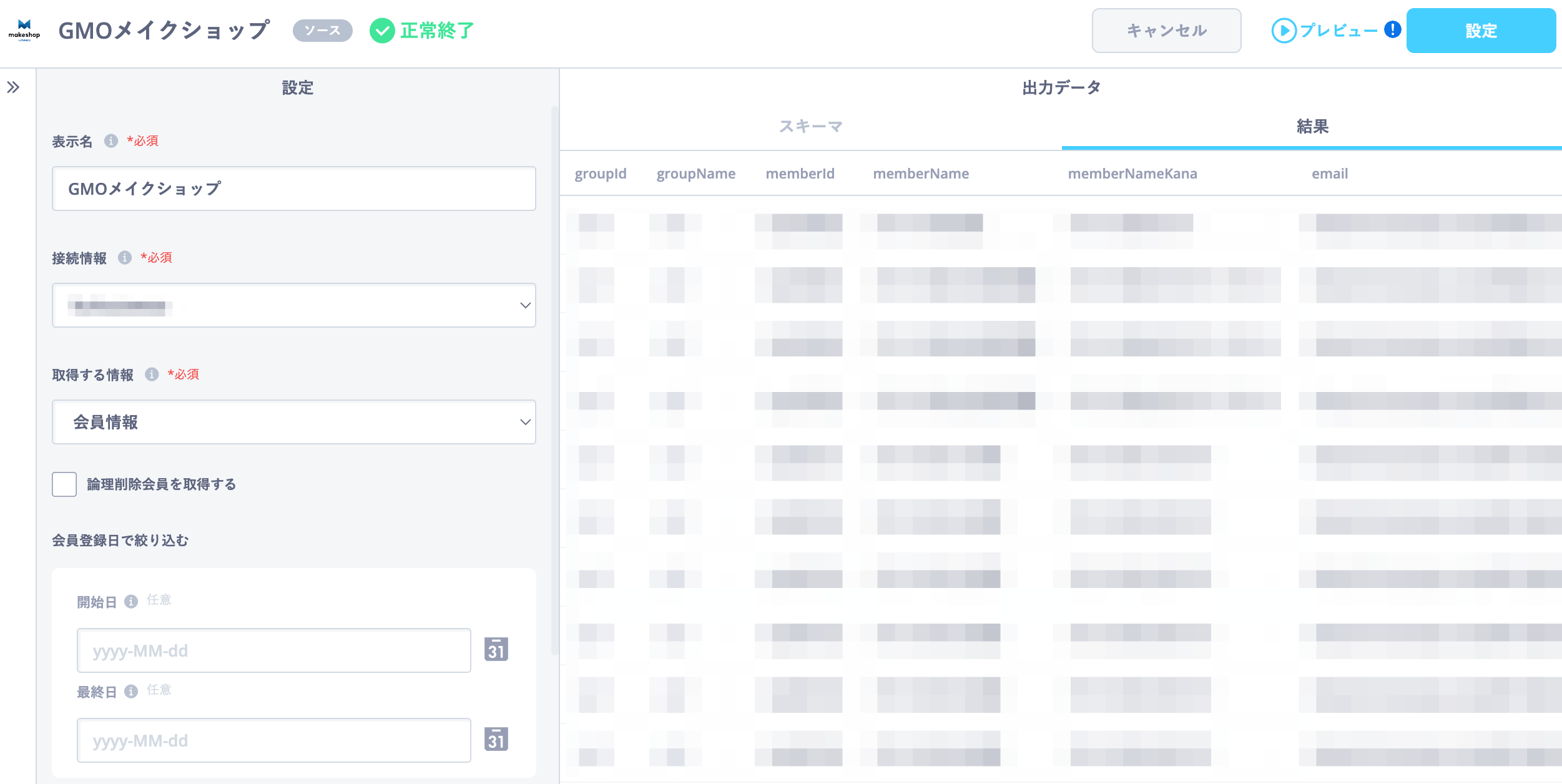The height and width of the screenshot is (784, 1562).
Task: Click the groupId column header
Action: tap(601, 174)
